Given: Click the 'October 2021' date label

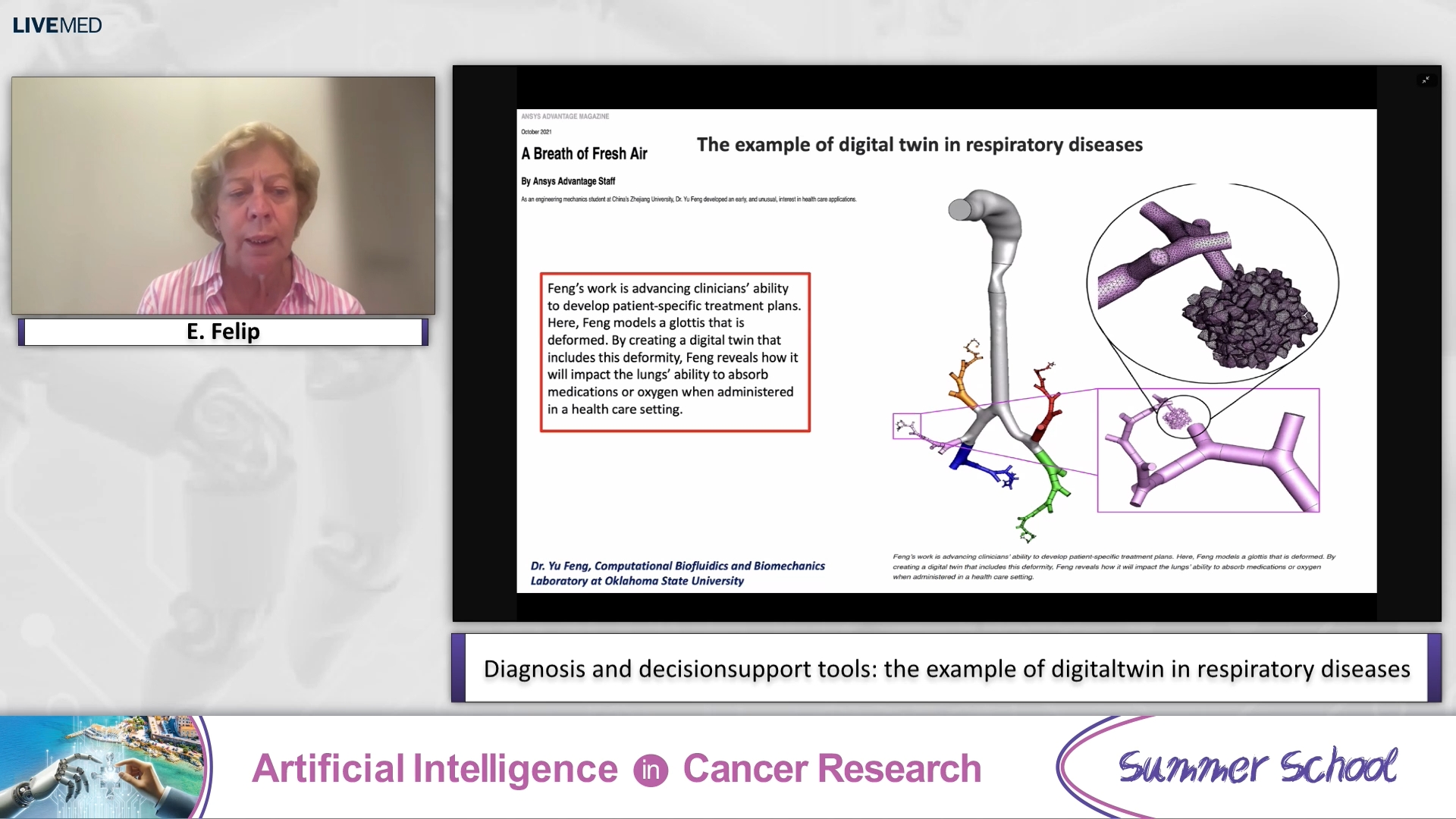Looking at the screenshot, I should coord(536,131).
